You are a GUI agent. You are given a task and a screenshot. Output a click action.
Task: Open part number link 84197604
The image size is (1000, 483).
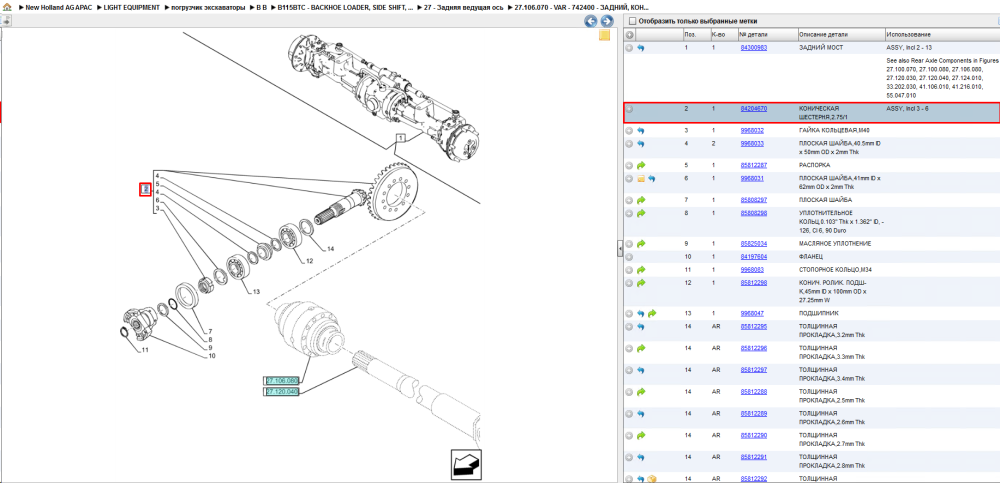(x=753, y=256)
